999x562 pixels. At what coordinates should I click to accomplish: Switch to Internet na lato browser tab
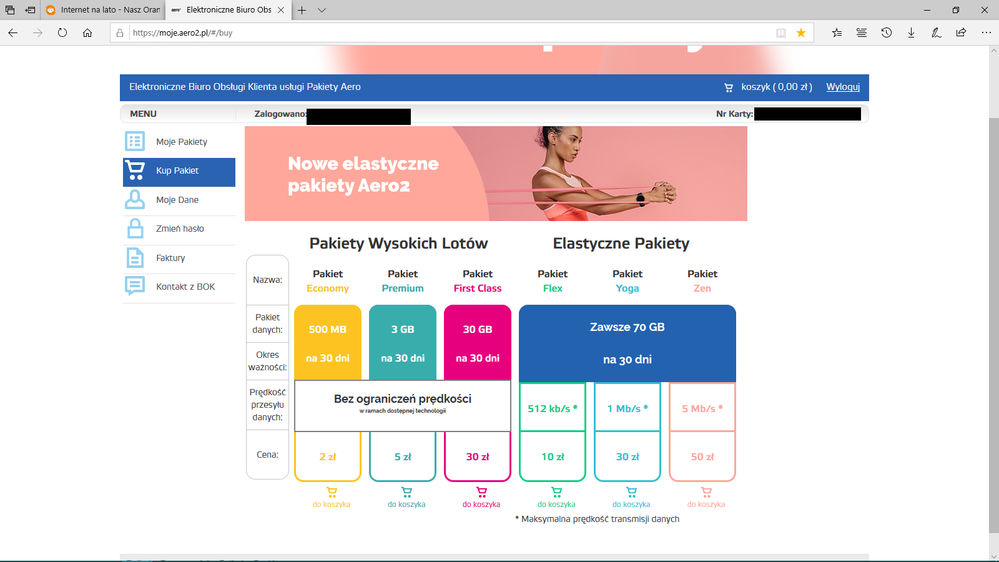[102, 10]
